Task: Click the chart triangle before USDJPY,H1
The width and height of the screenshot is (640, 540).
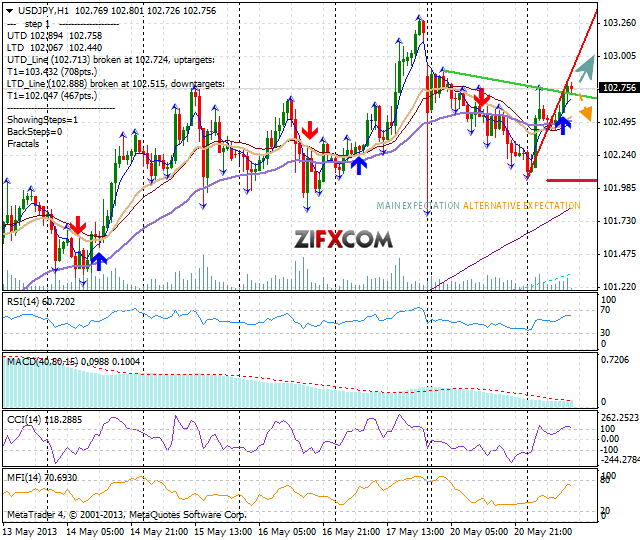Action: (x=9, y=11)
